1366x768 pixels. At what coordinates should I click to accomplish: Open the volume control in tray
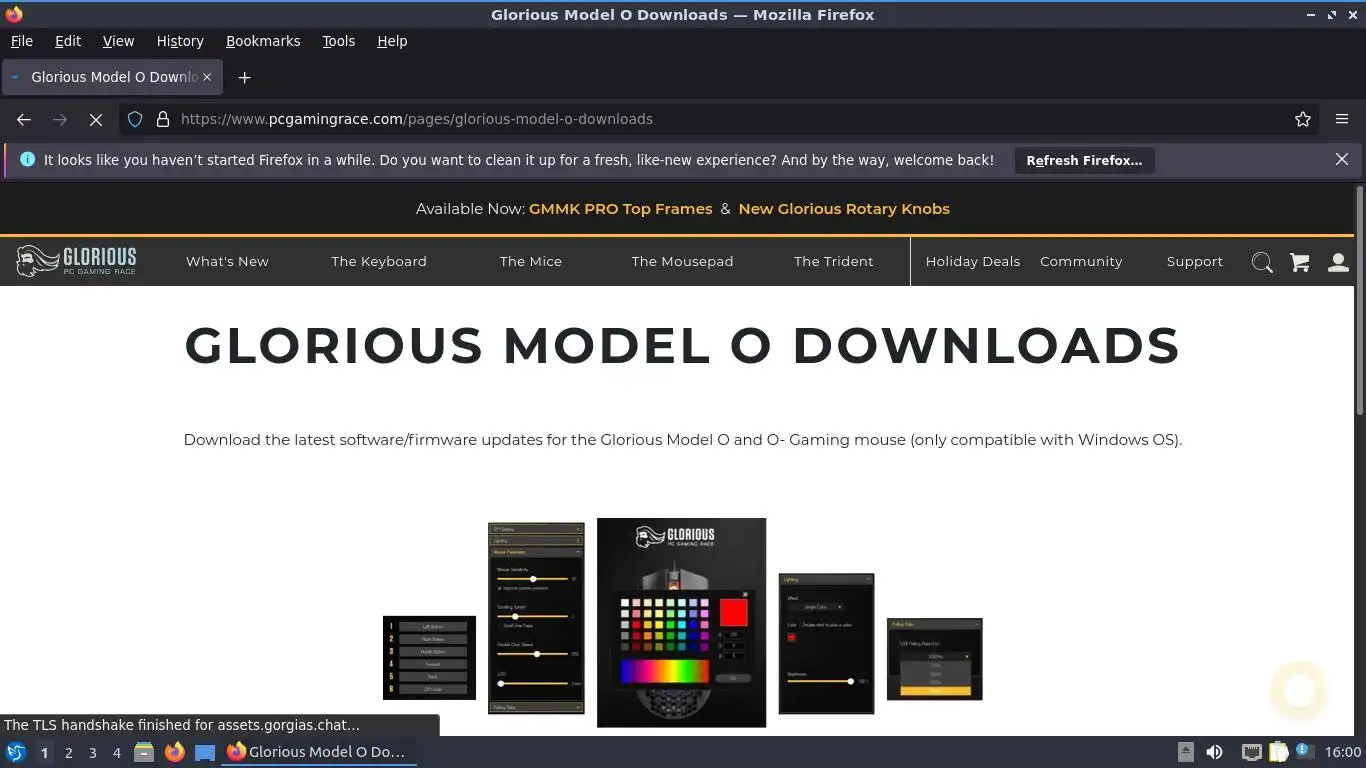pyautogui.click(x=1214, y=752)
